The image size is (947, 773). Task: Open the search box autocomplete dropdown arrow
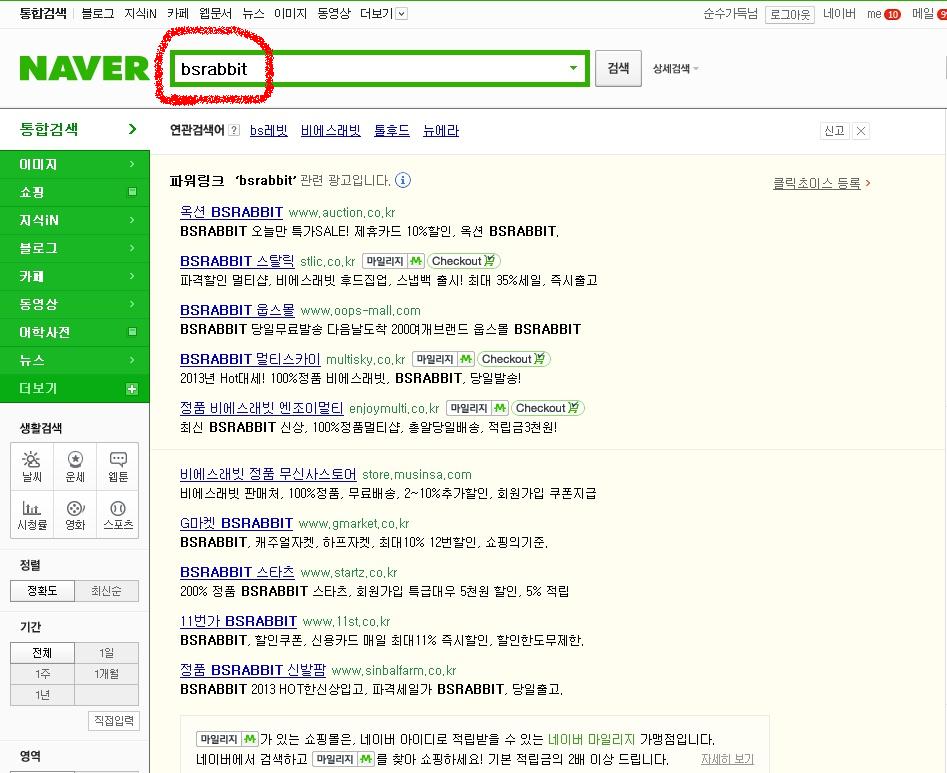pos(573,68)
